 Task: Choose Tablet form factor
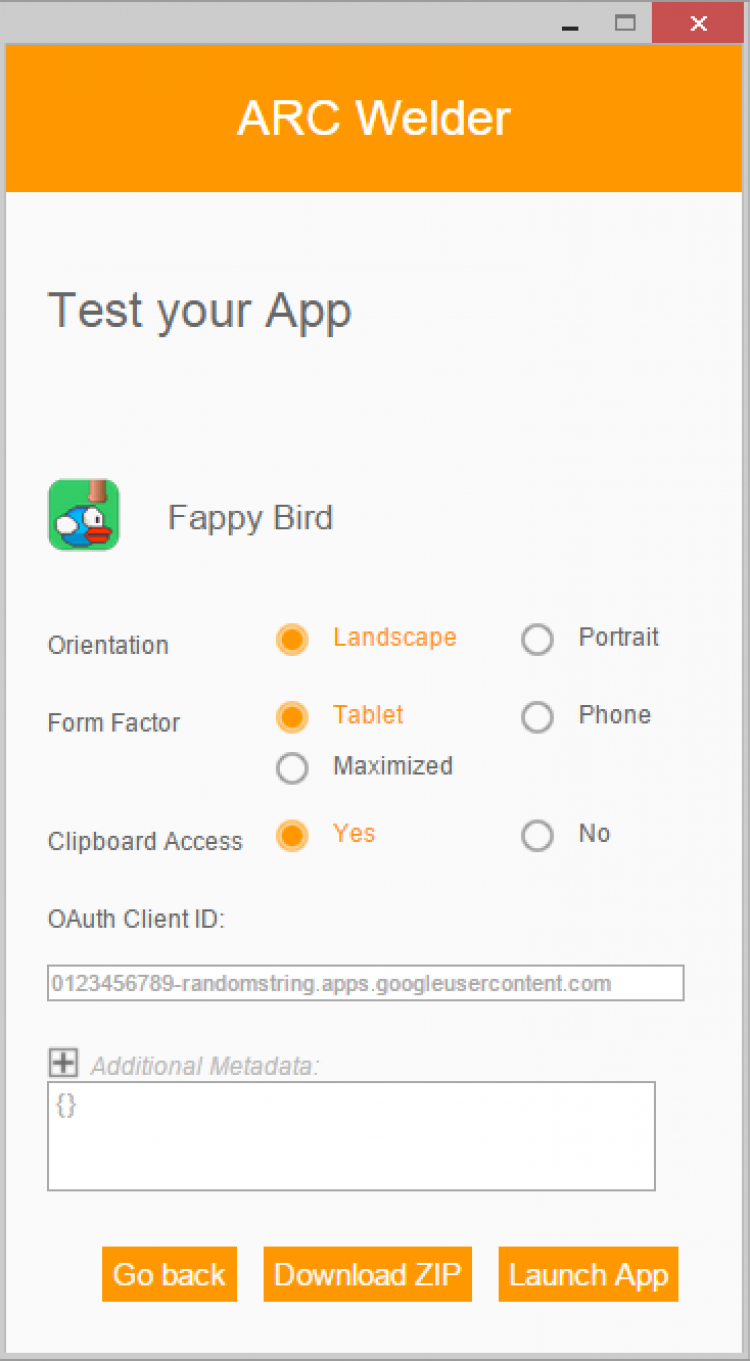292,716
